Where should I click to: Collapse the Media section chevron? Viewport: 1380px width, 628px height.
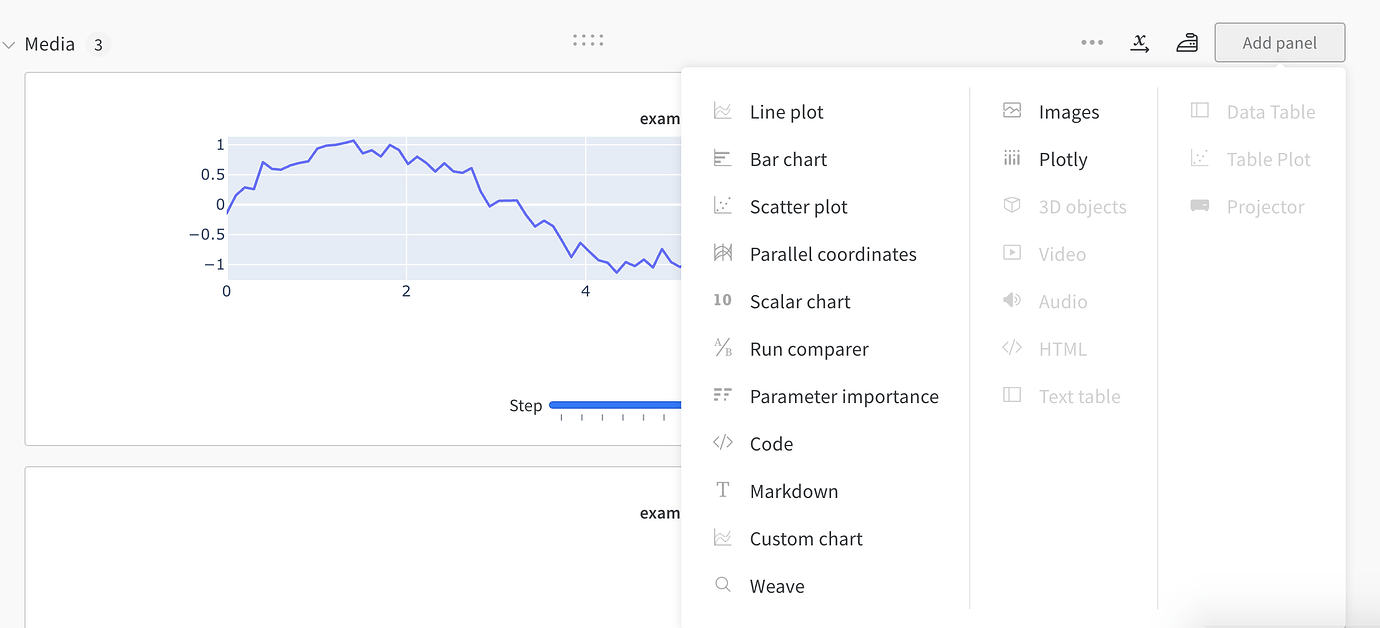[x=10, y=43]
